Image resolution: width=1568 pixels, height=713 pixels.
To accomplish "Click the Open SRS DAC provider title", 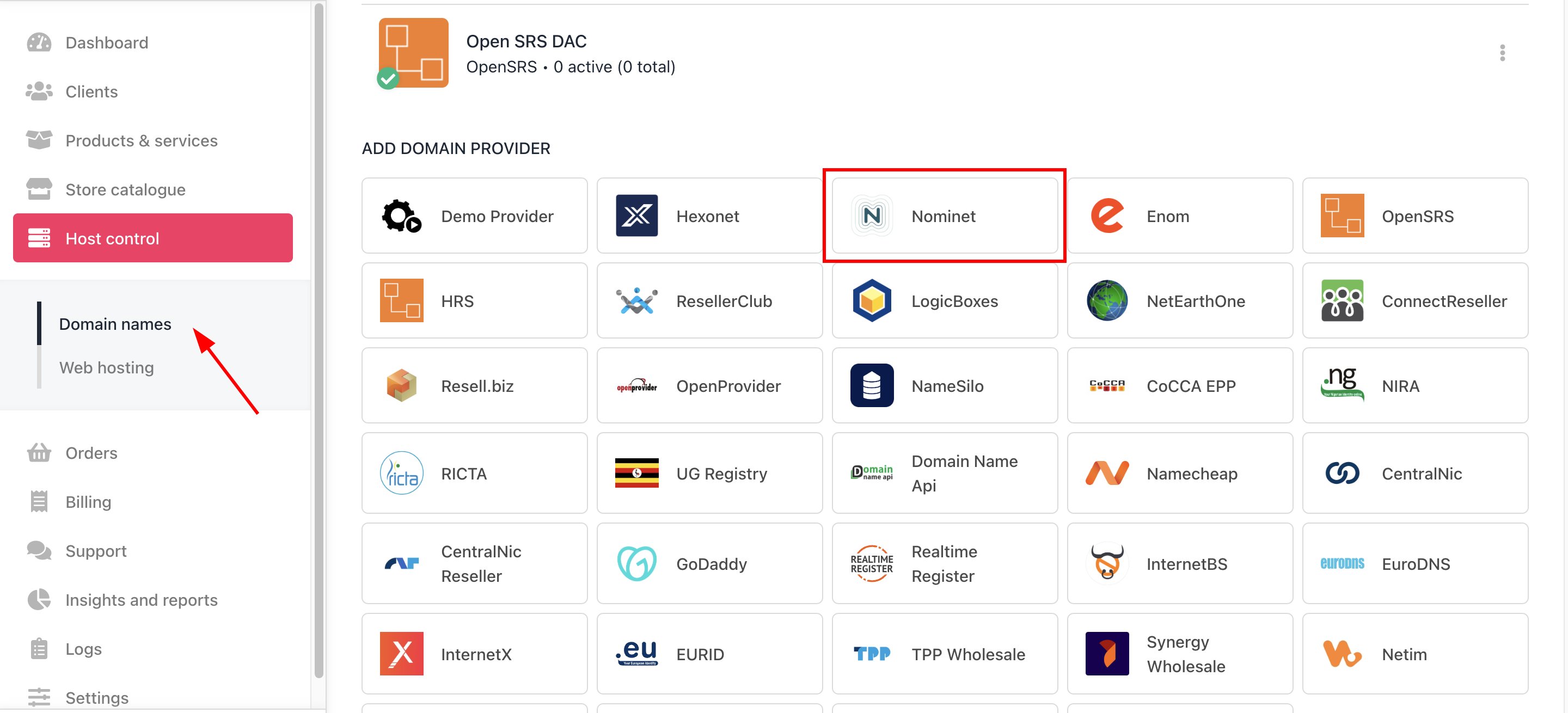I will pyautogui.click(x=526, y=41).
